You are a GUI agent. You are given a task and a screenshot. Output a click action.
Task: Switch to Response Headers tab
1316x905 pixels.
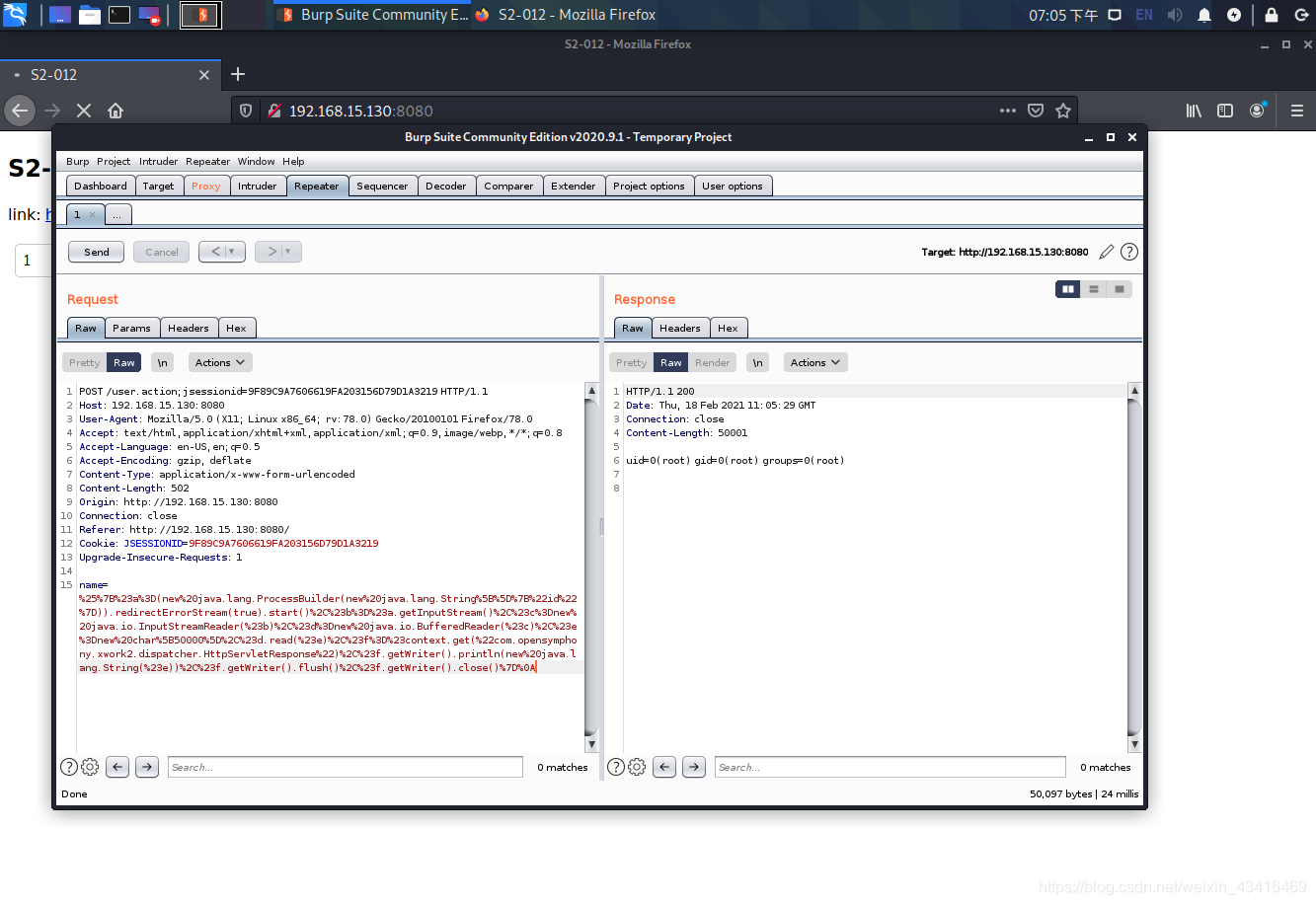(x=680, y=328)
